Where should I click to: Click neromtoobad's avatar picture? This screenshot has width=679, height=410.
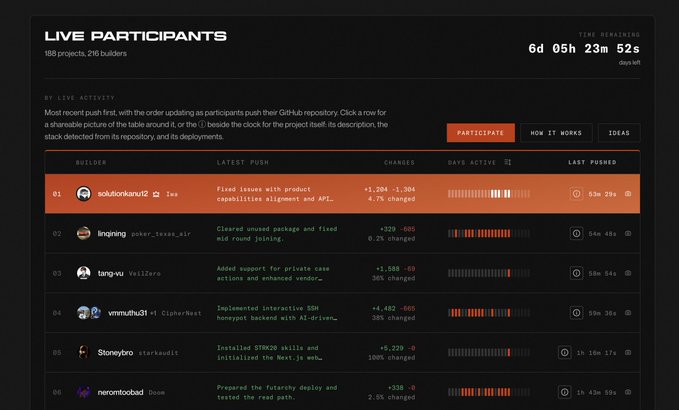click(x=84, y=392)
